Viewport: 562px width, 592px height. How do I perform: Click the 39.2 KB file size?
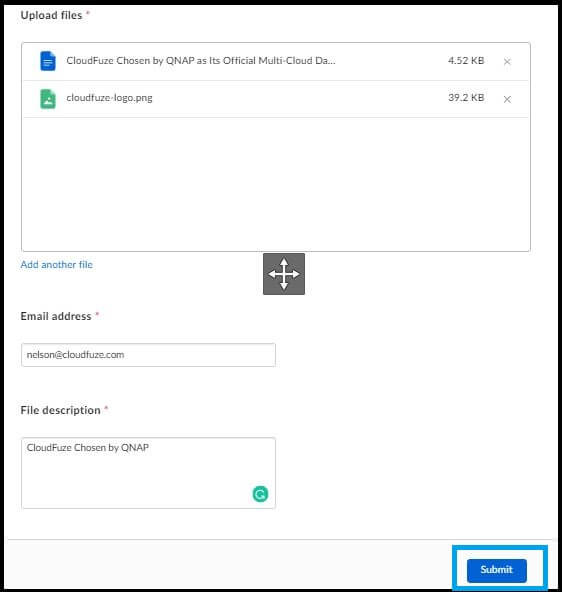click(466, 97)
